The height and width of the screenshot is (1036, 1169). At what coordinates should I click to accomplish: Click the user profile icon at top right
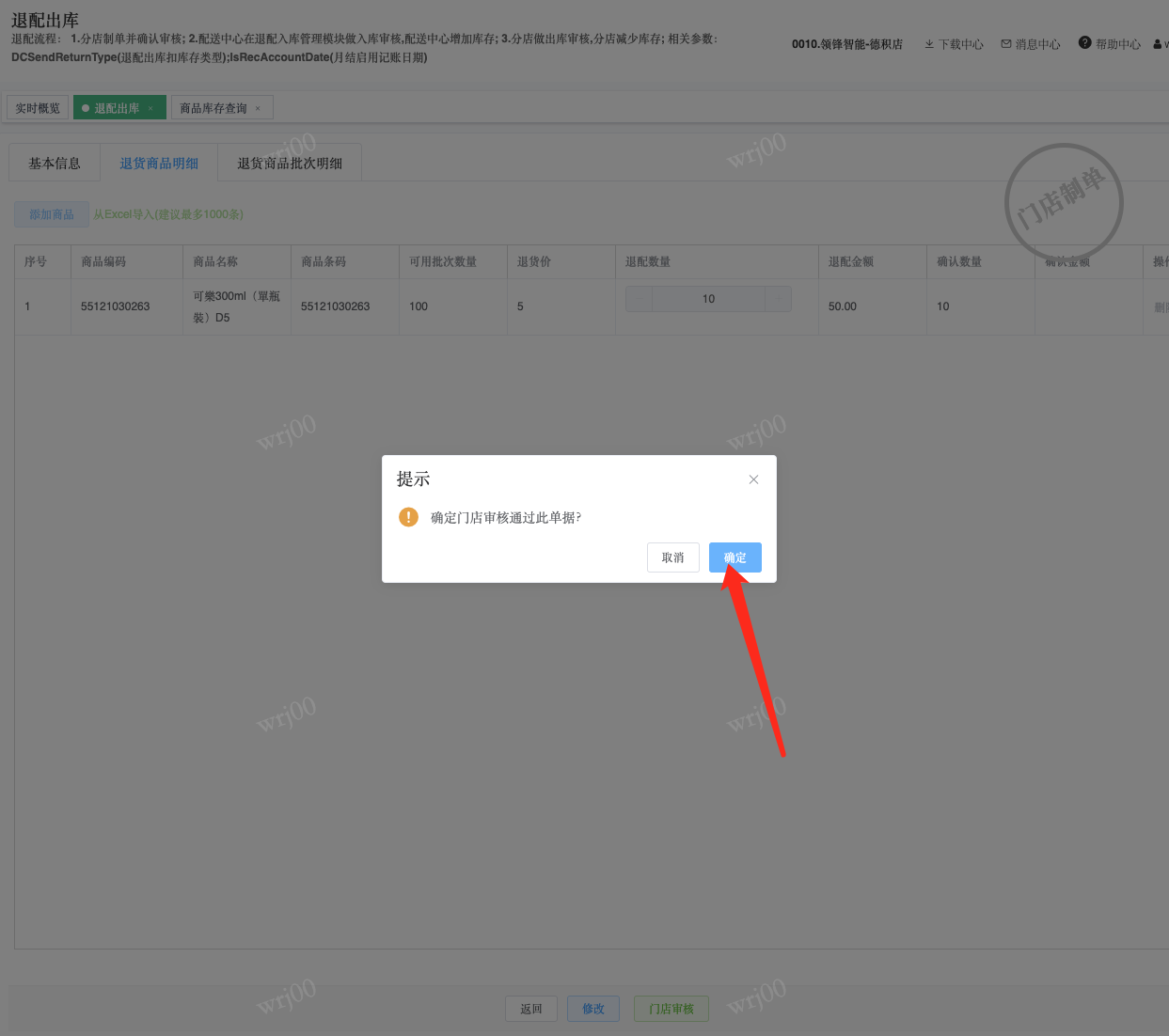click(1157, 44)
